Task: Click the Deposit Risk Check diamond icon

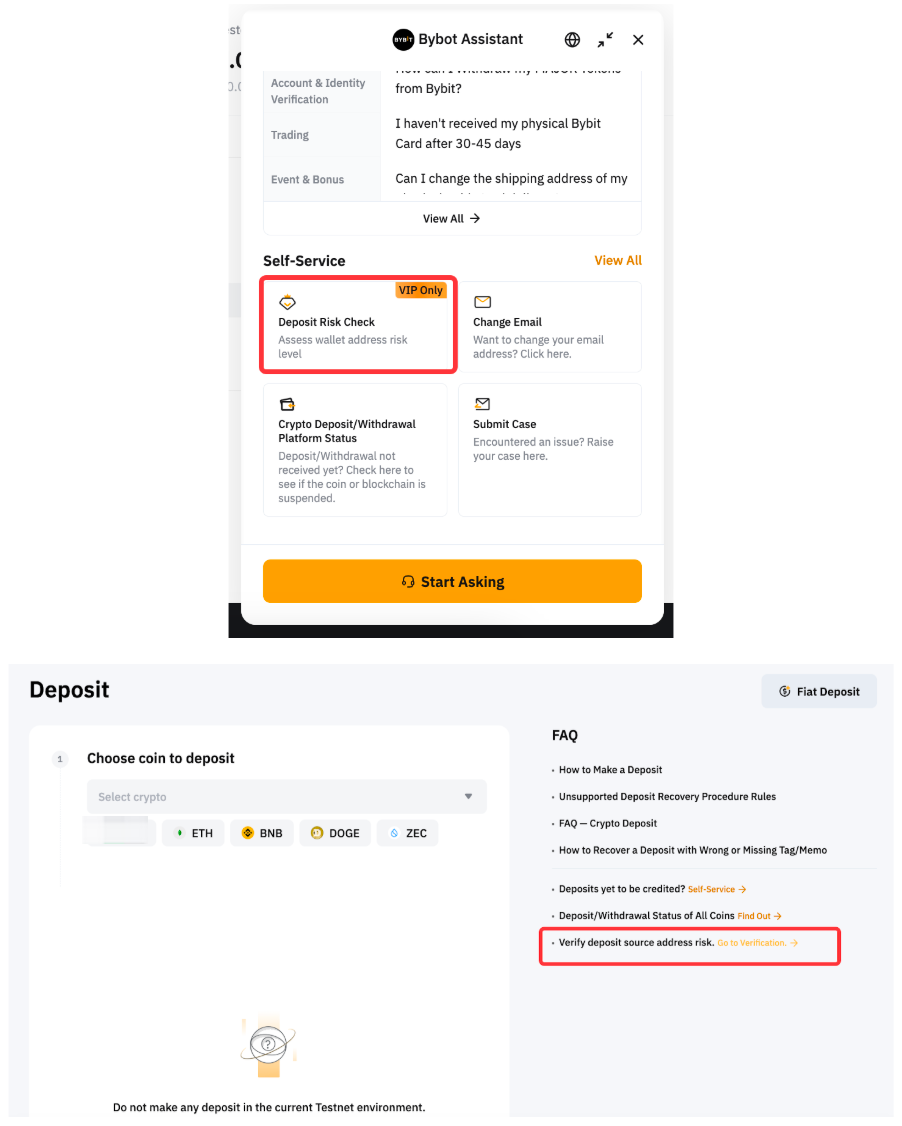Action: 287,302
